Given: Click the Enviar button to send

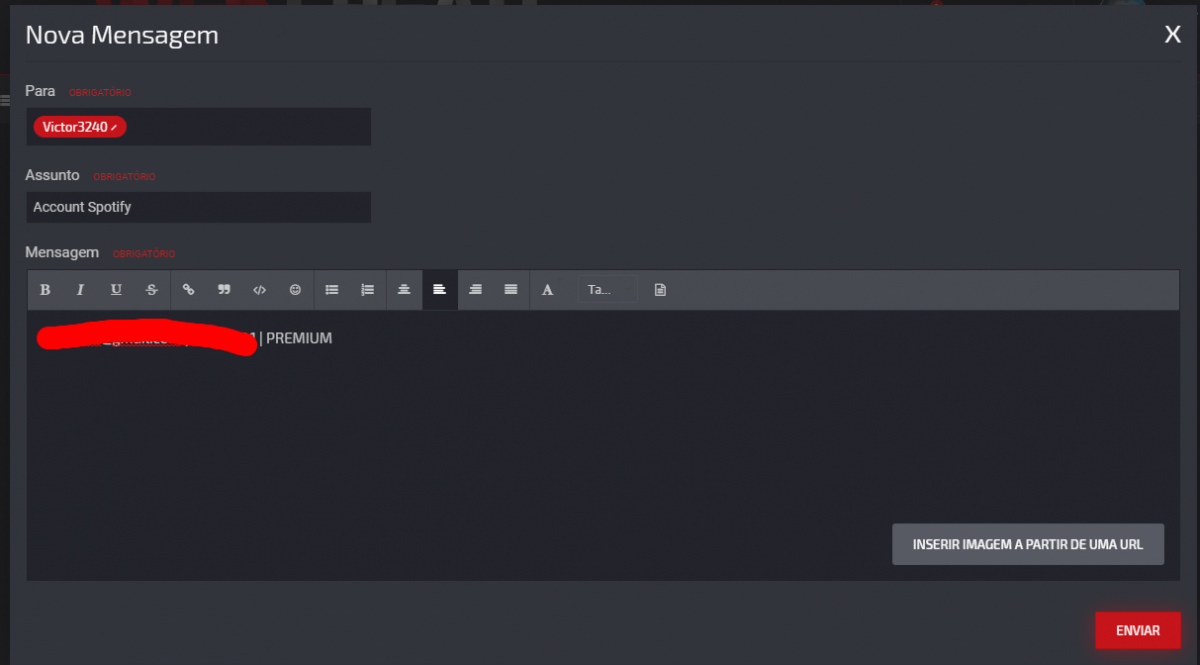Looking at the screenshot, I should point(1137,631).
